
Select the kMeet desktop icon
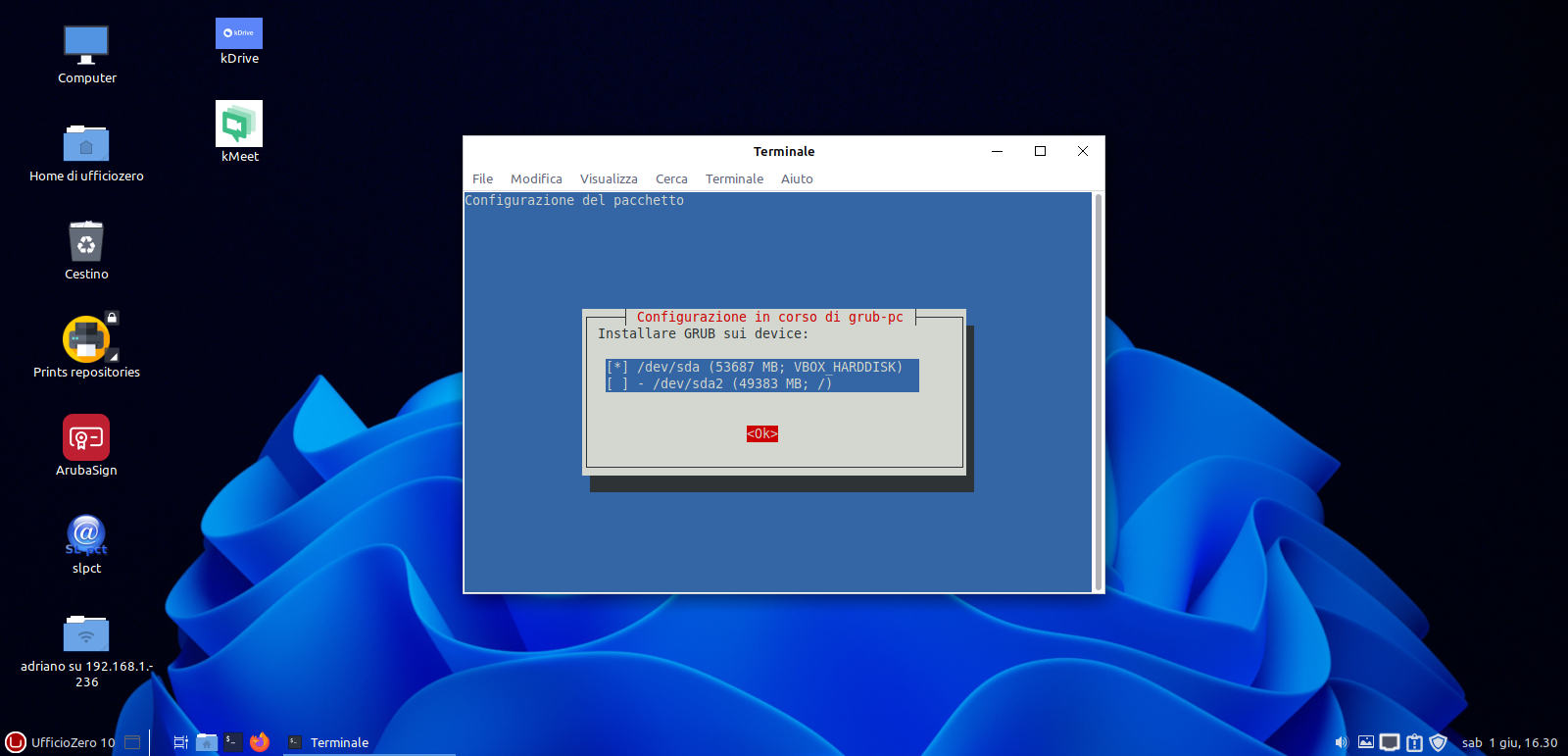point(239,125)
